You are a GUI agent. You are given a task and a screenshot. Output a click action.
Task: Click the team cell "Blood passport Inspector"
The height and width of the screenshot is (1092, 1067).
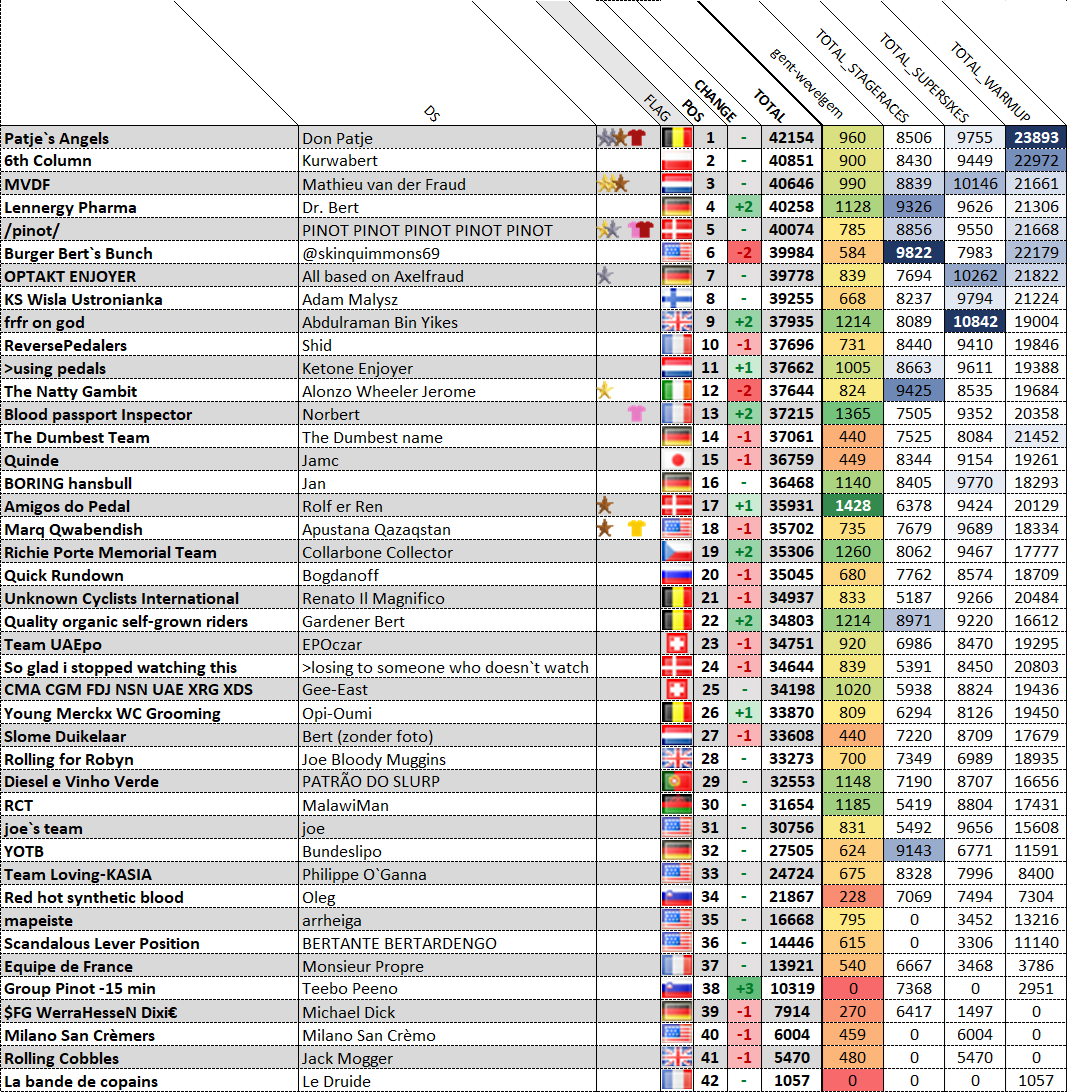[150, 414]
